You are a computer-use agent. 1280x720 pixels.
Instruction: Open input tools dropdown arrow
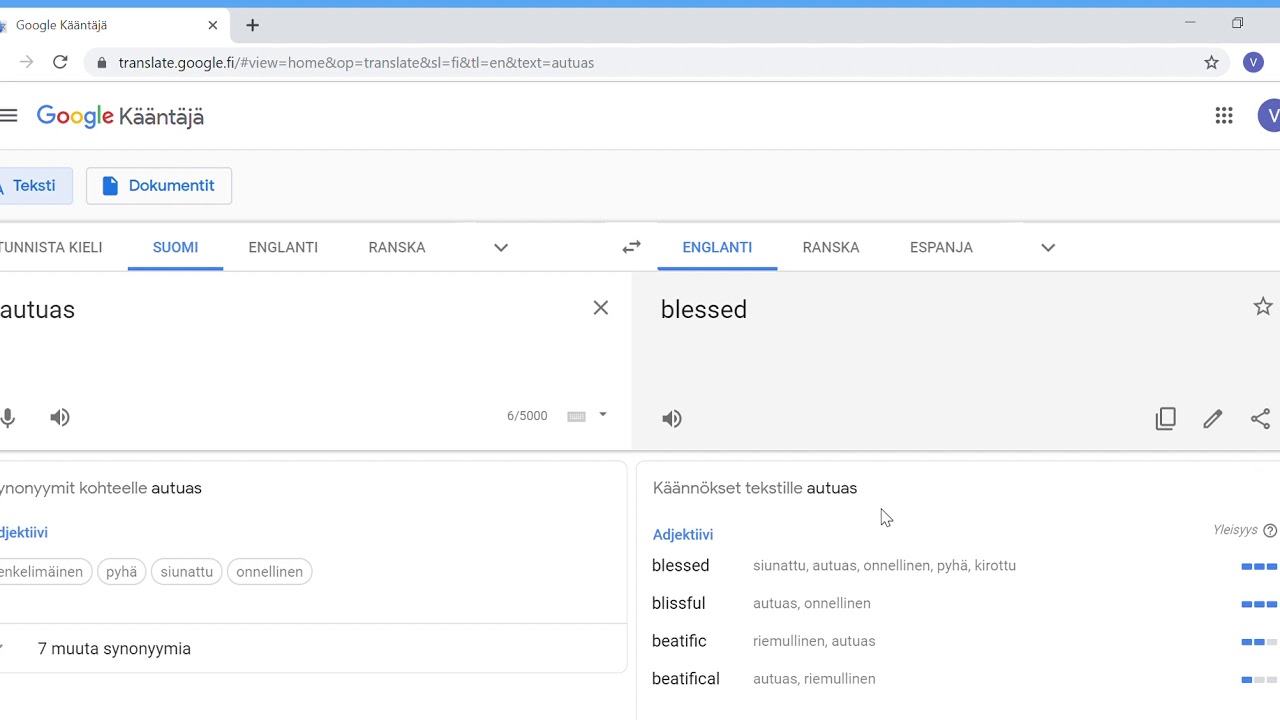(x=602, y=414)
